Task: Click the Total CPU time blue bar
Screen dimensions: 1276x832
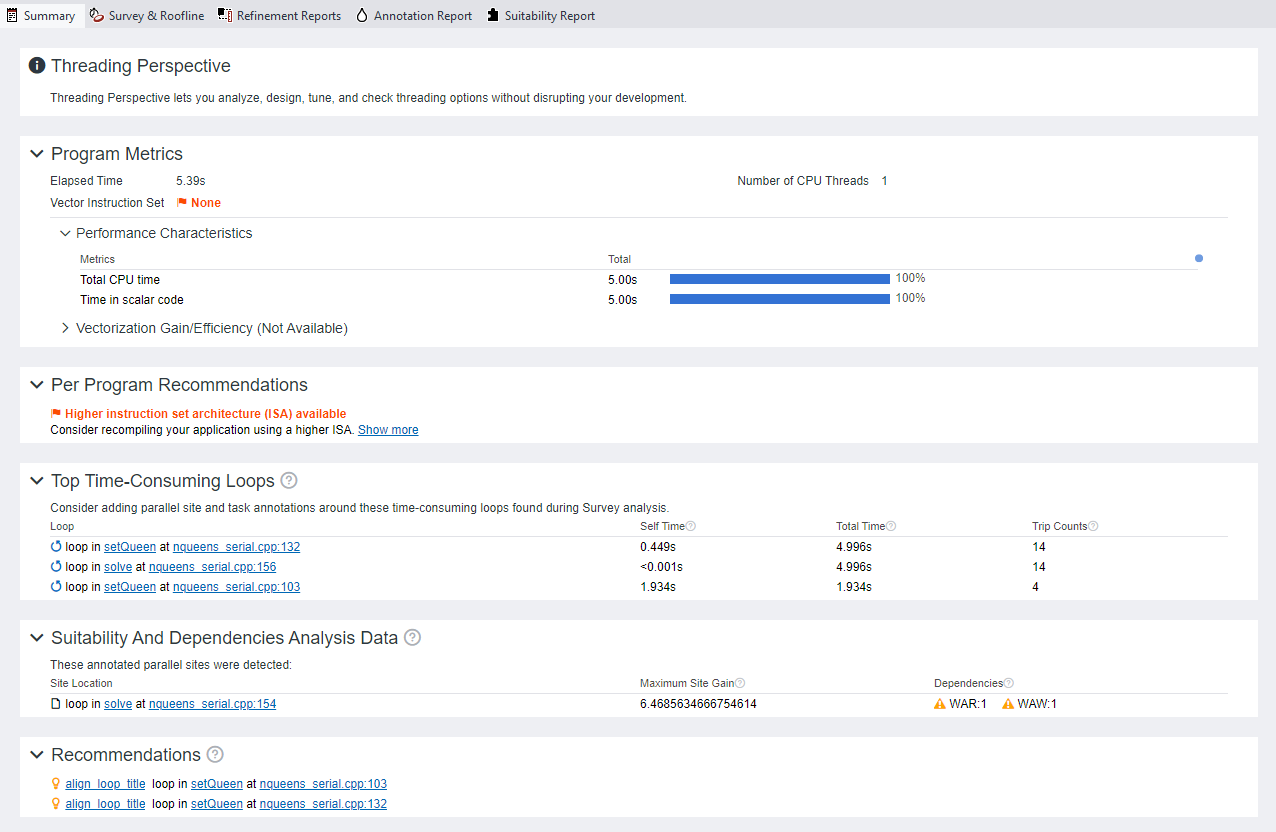Action: (779, 279)
